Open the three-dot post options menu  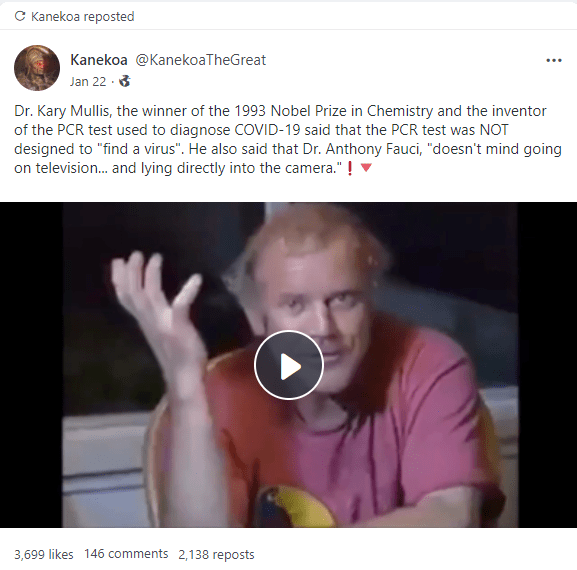click(x=554, y=60)
